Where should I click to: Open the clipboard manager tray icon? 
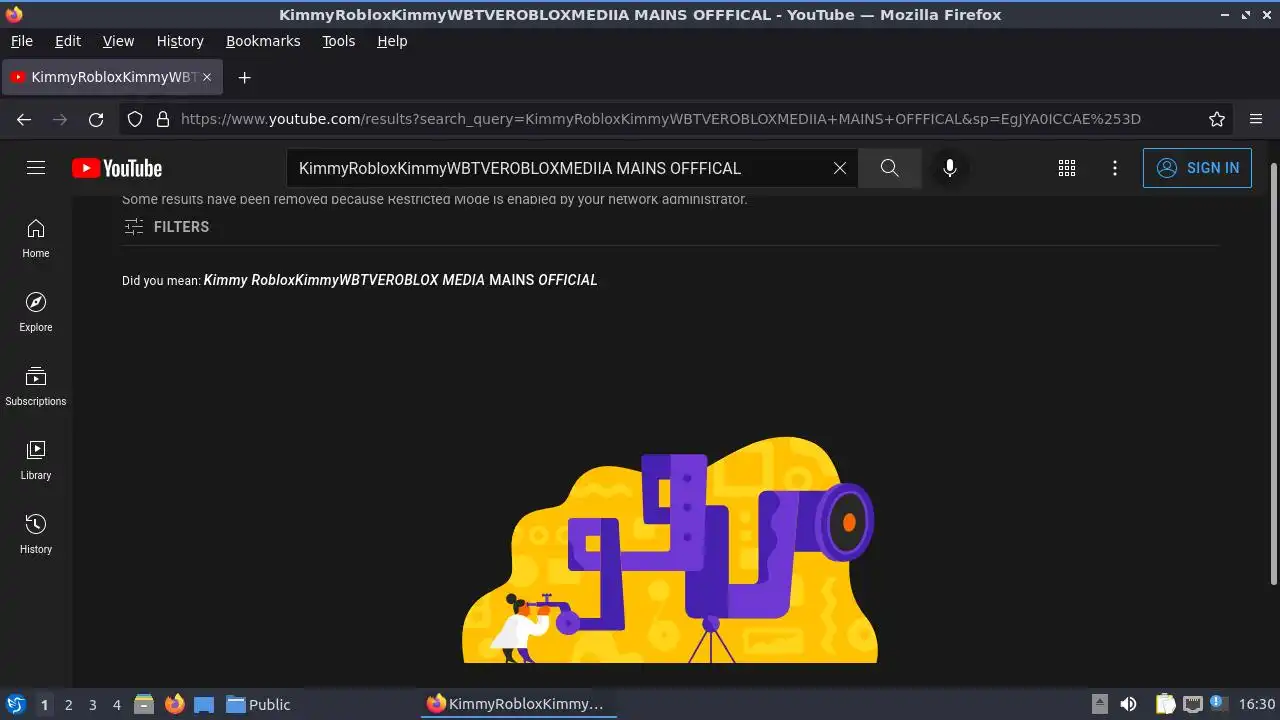tap(1165, 704)
